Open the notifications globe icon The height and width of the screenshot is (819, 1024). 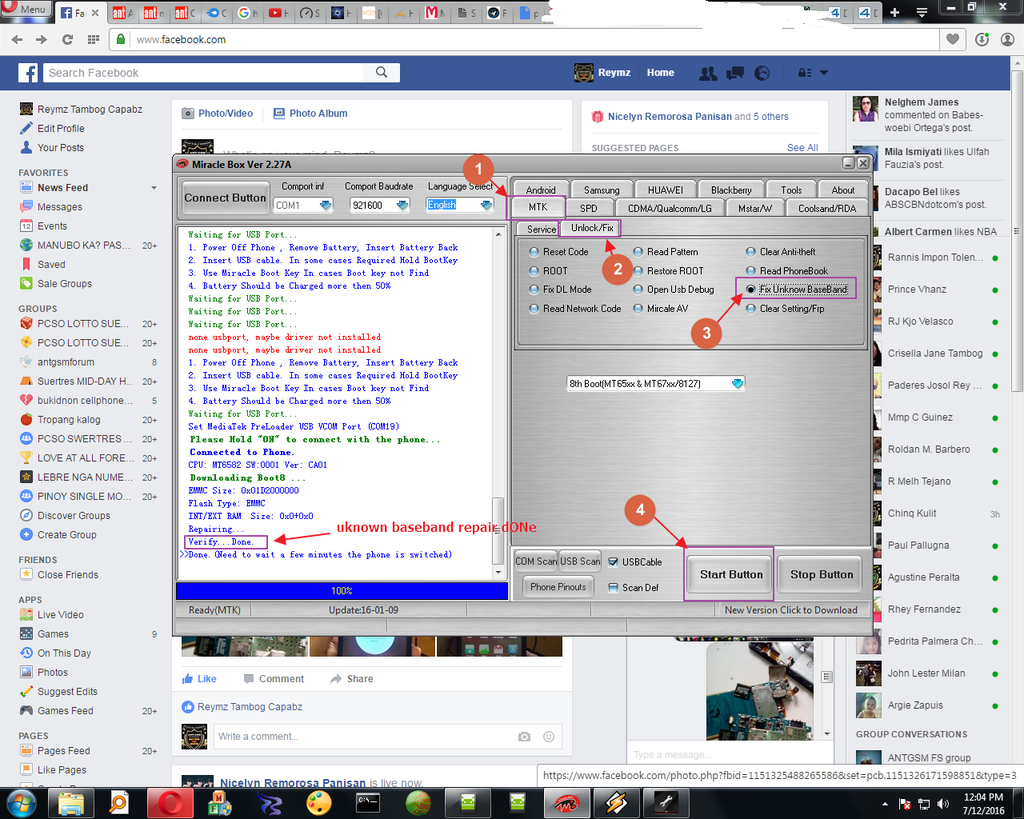(x=762, y=73)
